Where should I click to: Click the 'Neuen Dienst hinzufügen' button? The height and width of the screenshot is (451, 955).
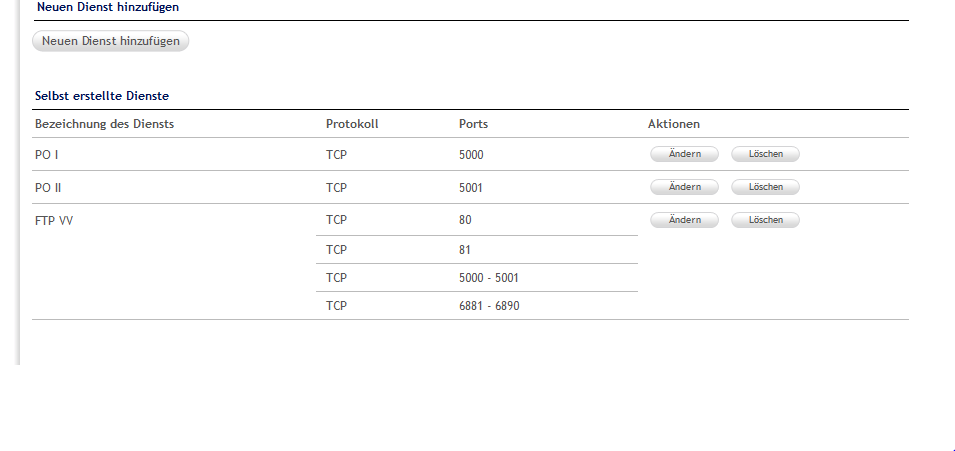click(x=111, y=41)
